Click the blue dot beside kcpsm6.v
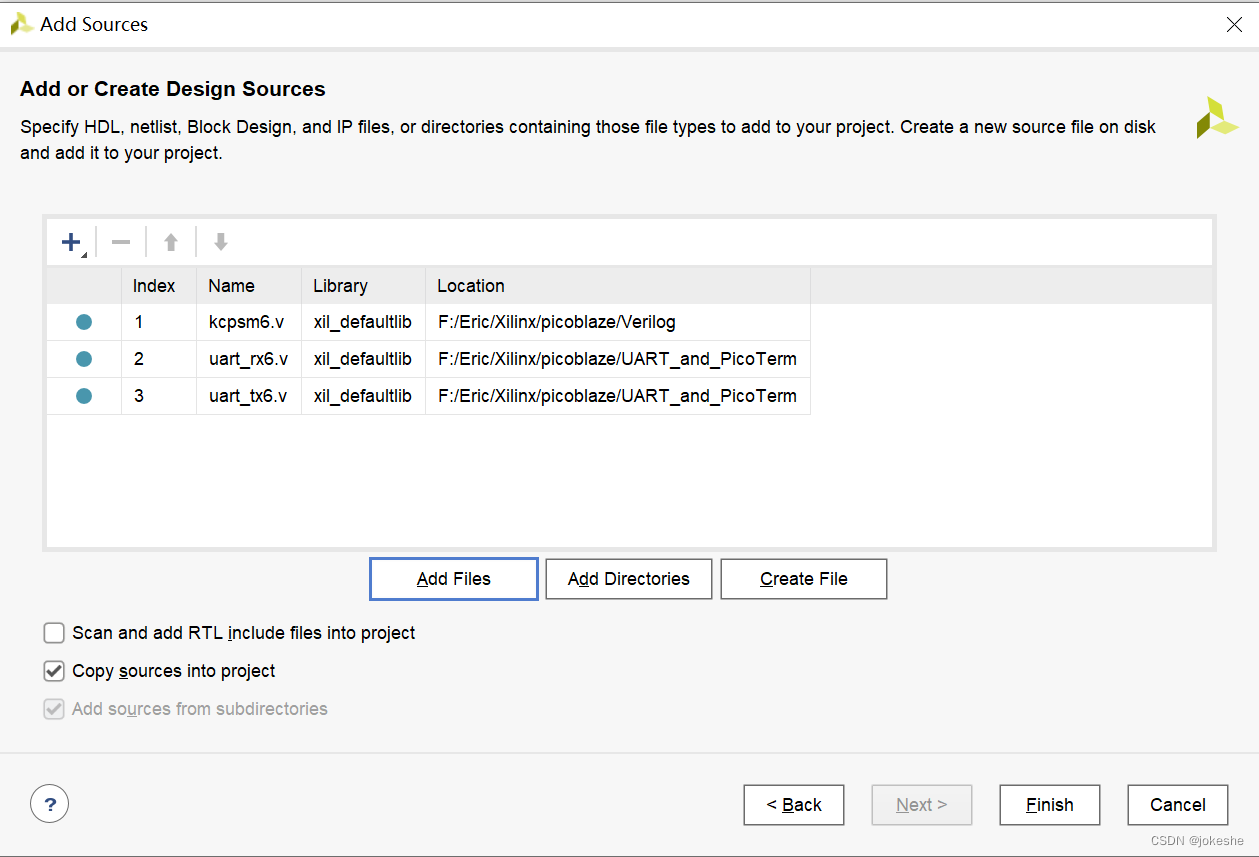 click(84, 322)
